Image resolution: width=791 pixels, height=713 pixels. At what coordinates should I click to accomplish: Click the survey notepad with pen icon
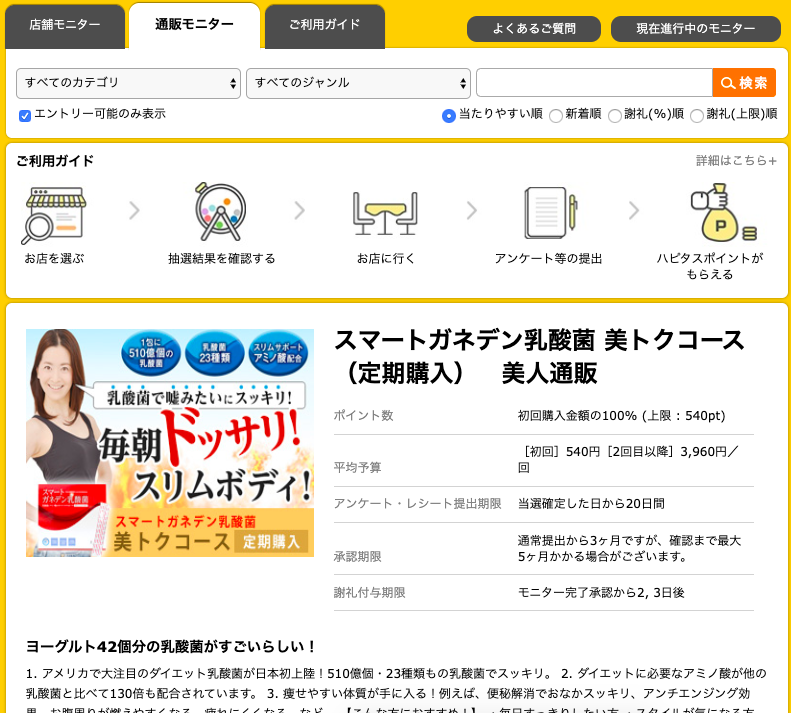(549, 212)
